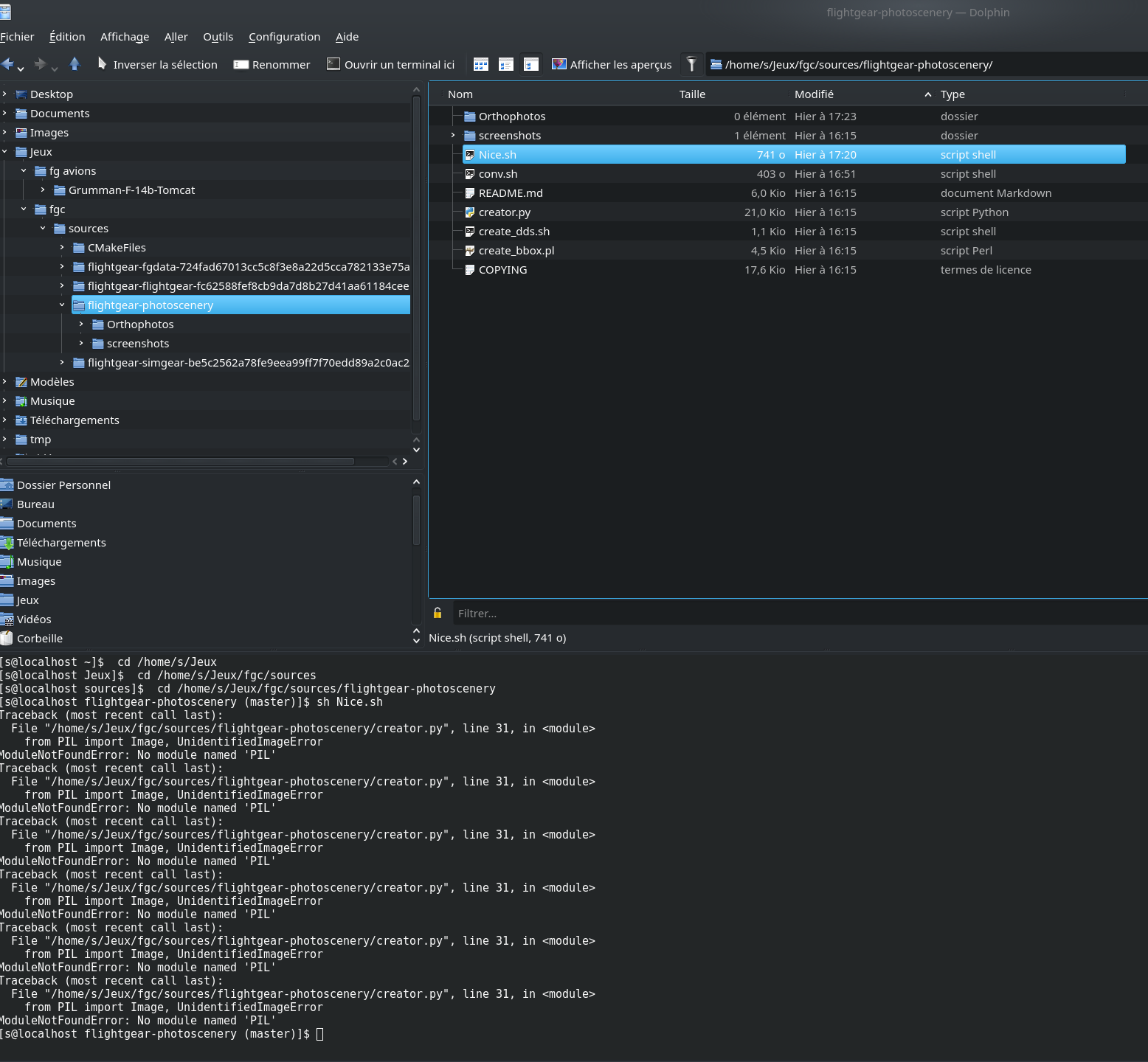Go up to the parent folder
Image resolution: width=1148 pixels, height=1062 pixels.
75,64
